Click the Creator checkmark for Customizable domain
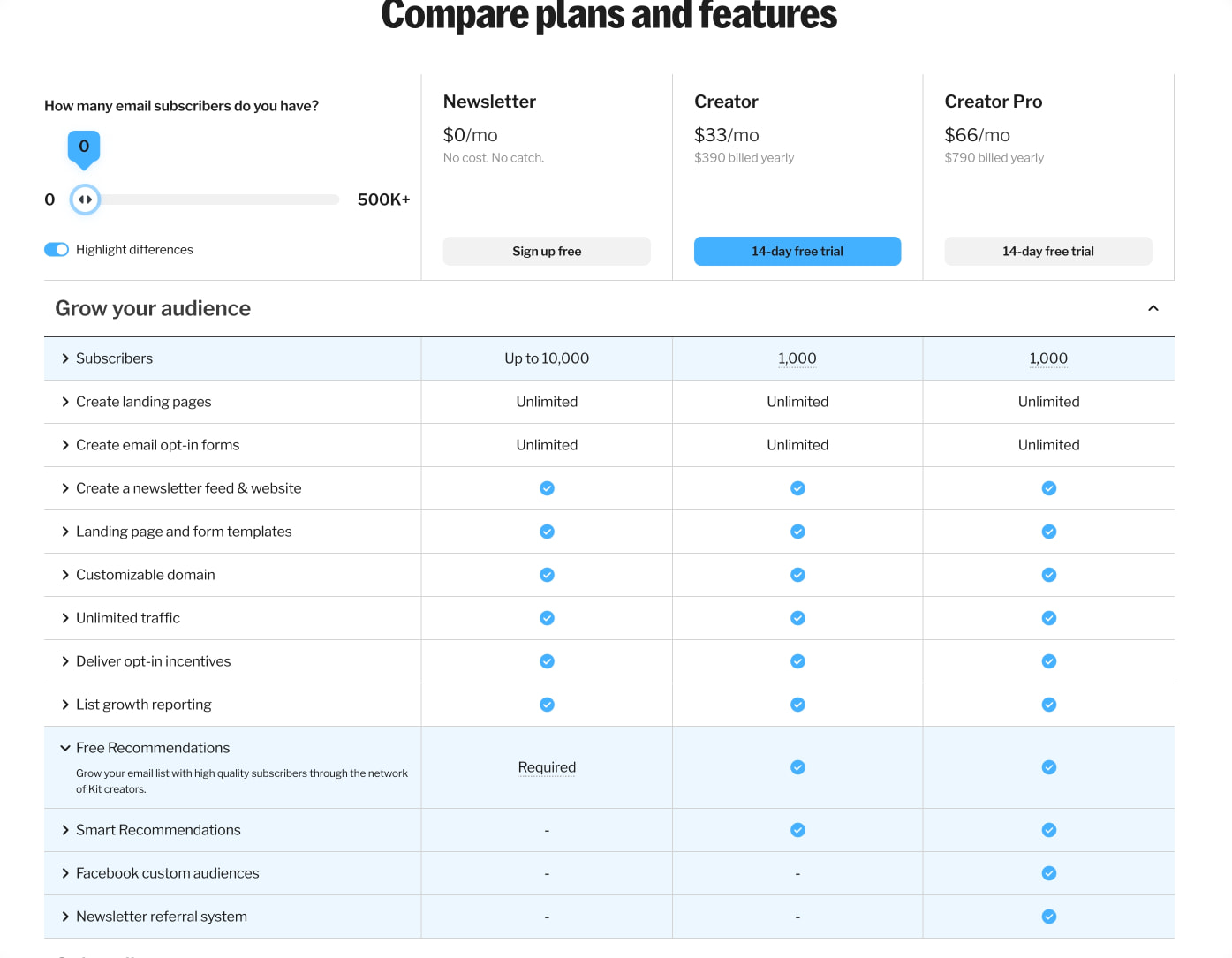The width and height of the screenshot is (1232, 958). (797, 575)
